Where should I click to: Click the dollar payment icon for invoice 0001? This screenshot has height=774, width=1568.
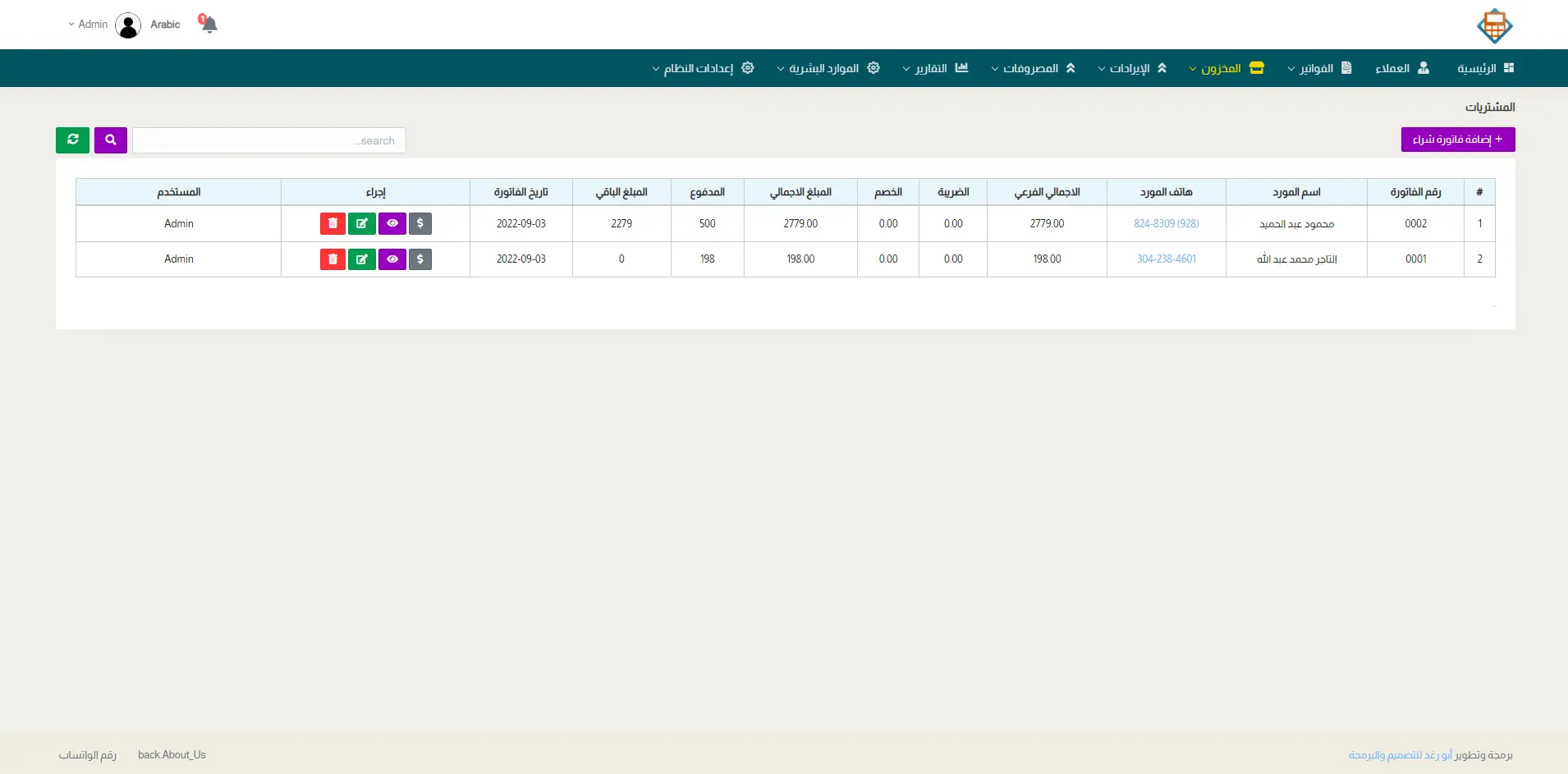click(420, 259)
